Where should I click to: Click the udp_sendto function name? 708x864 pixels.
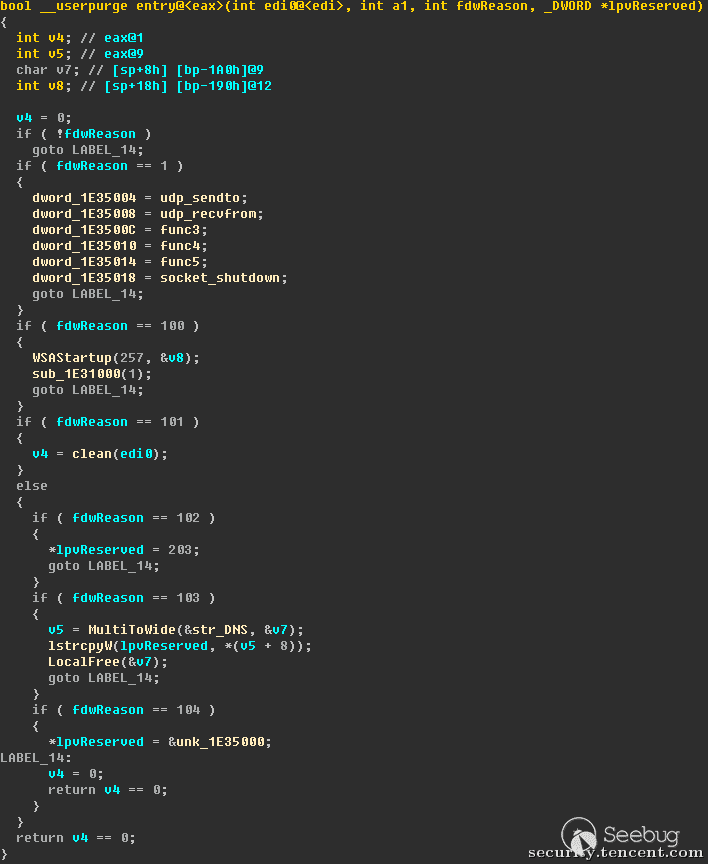coord(200,198)
